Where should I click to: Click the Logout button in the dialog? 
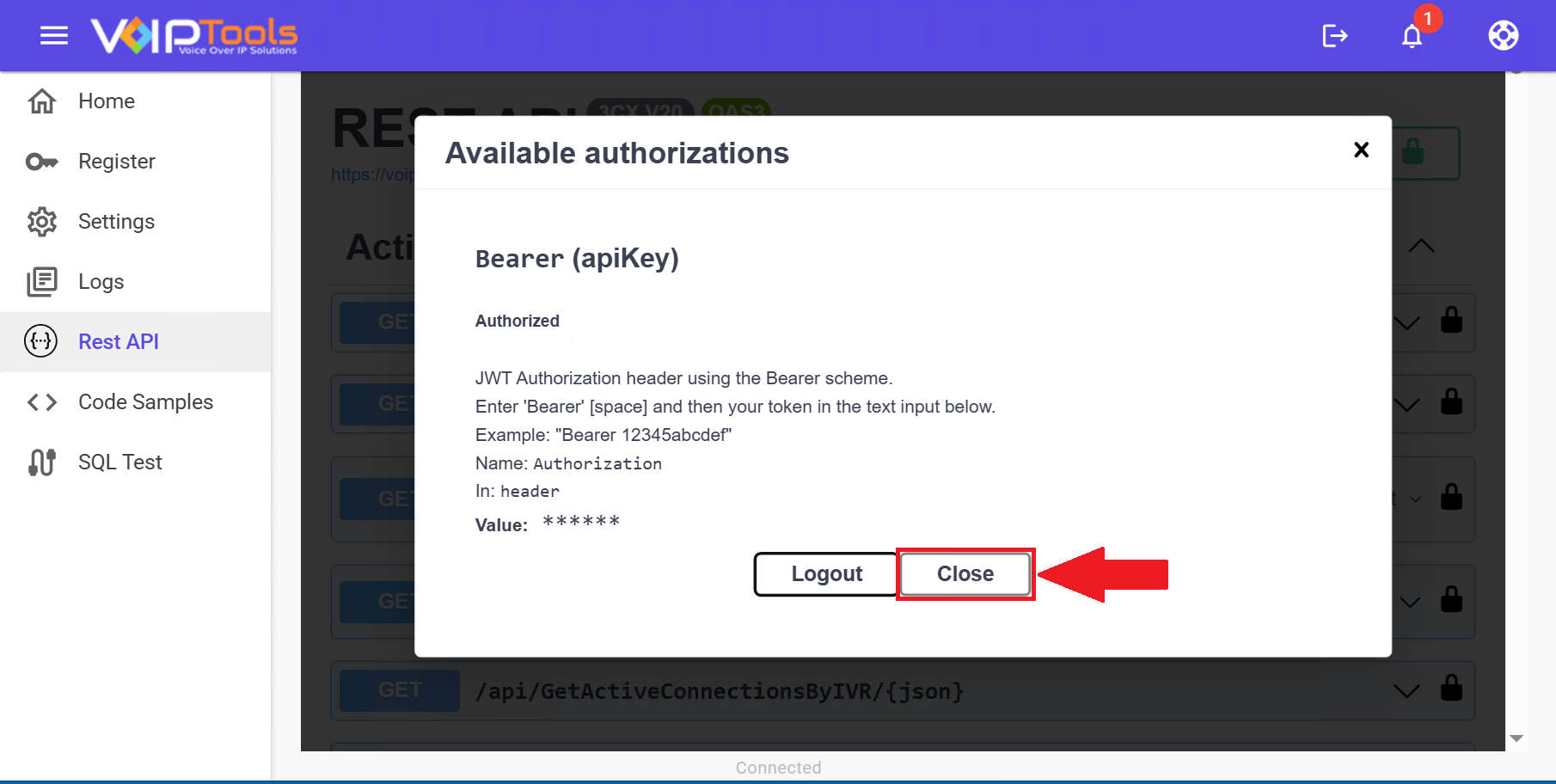(x=826, y=574)
